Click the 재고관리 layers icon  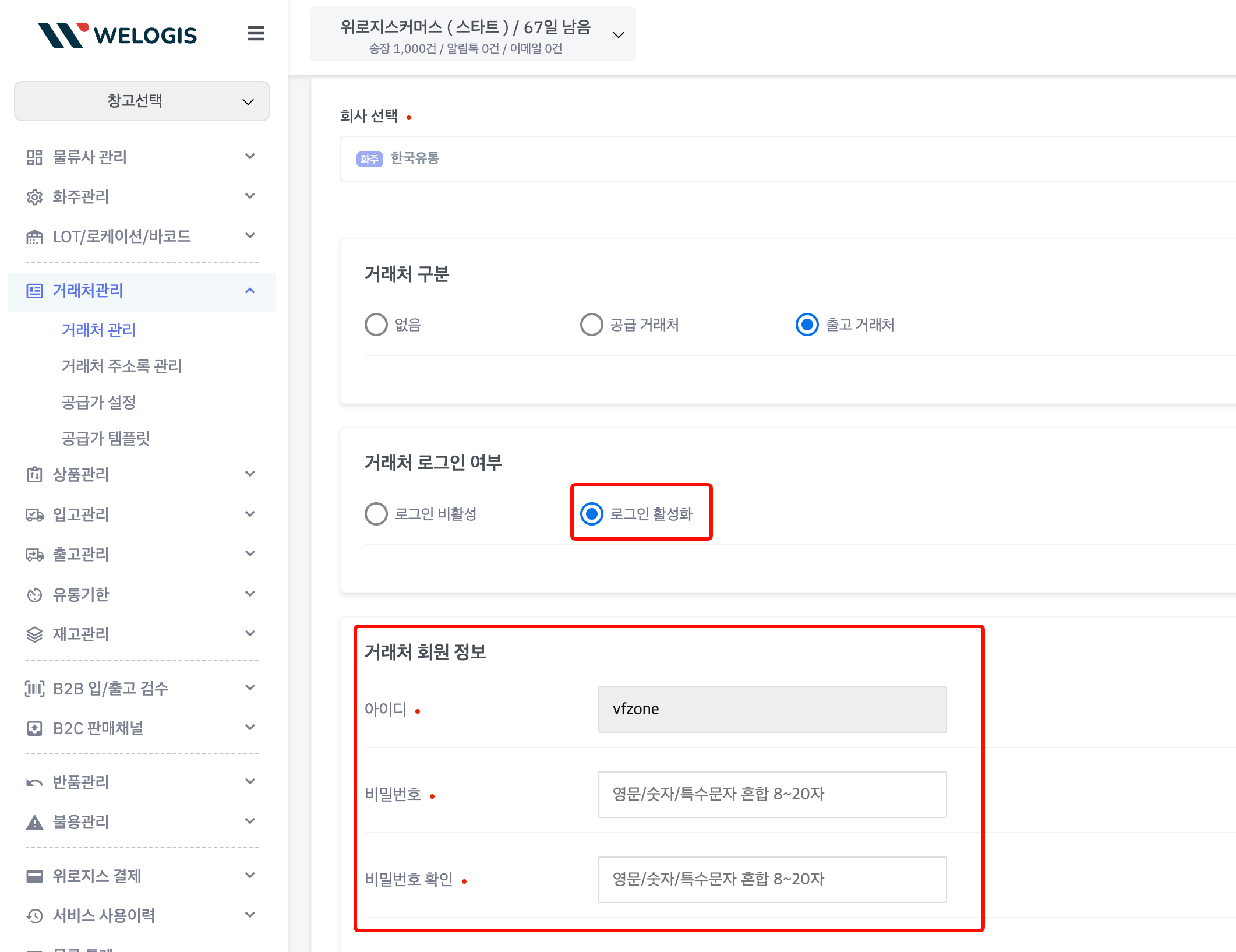coord(34,634)
